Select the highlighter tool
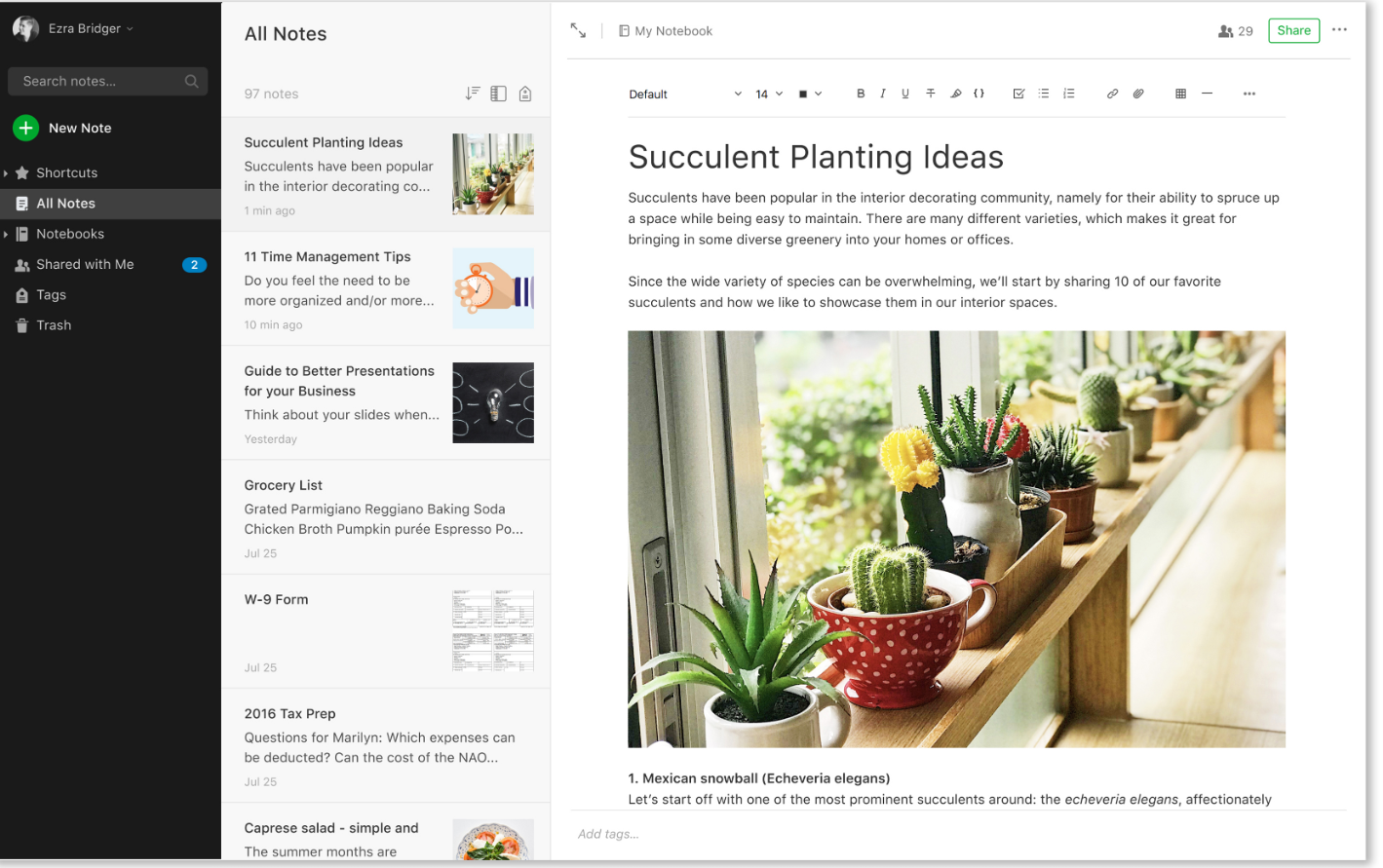Image resolution: width=1383 pixels, height=868 pixels. tap(956, 94)
